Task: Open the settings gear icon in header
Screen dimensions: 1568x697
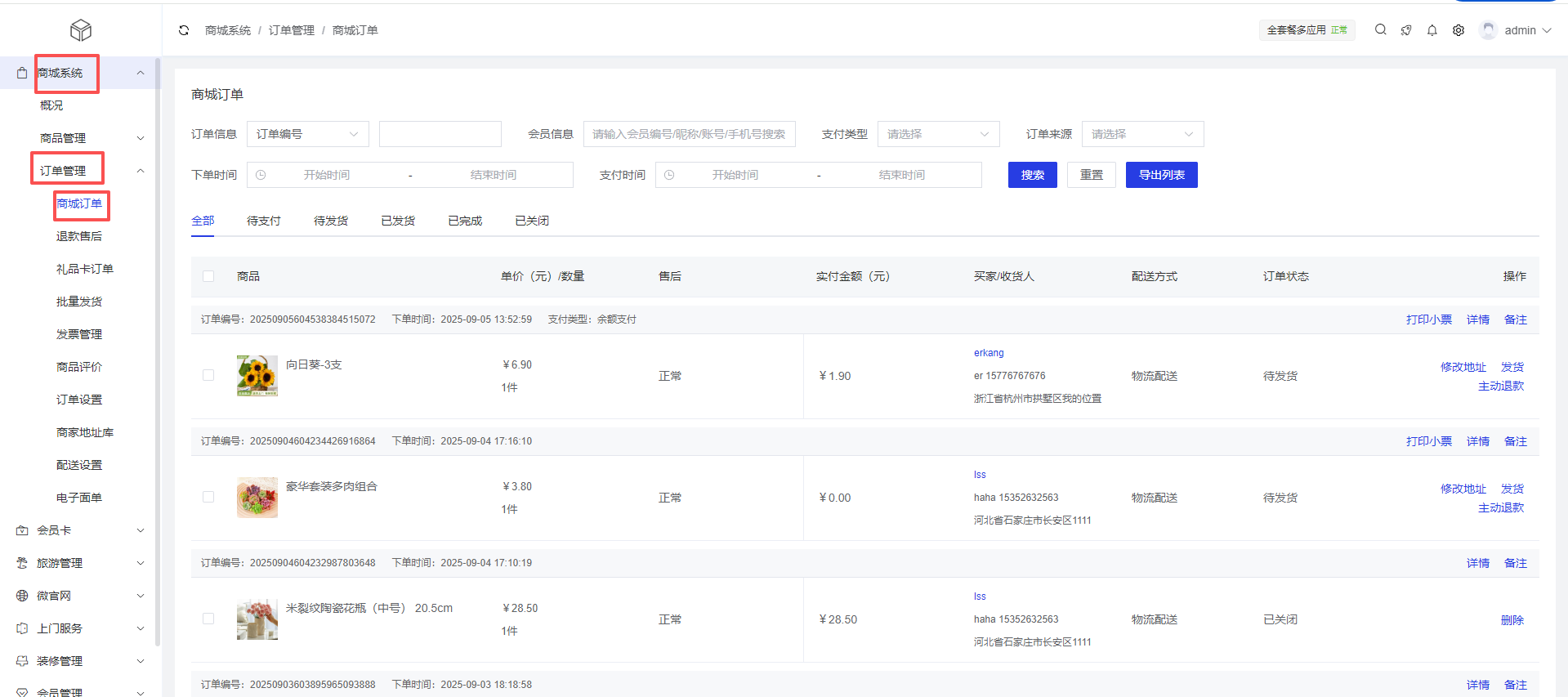Action: pyautogui.click(x=1458, y=30)
